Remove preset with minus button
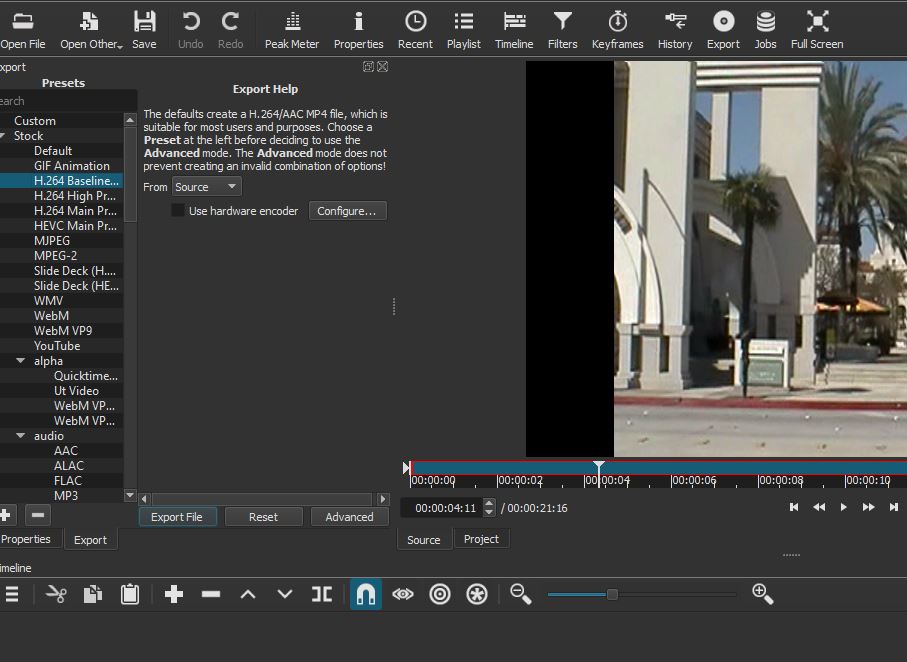 pyautogui.click(x=38, y=515)
